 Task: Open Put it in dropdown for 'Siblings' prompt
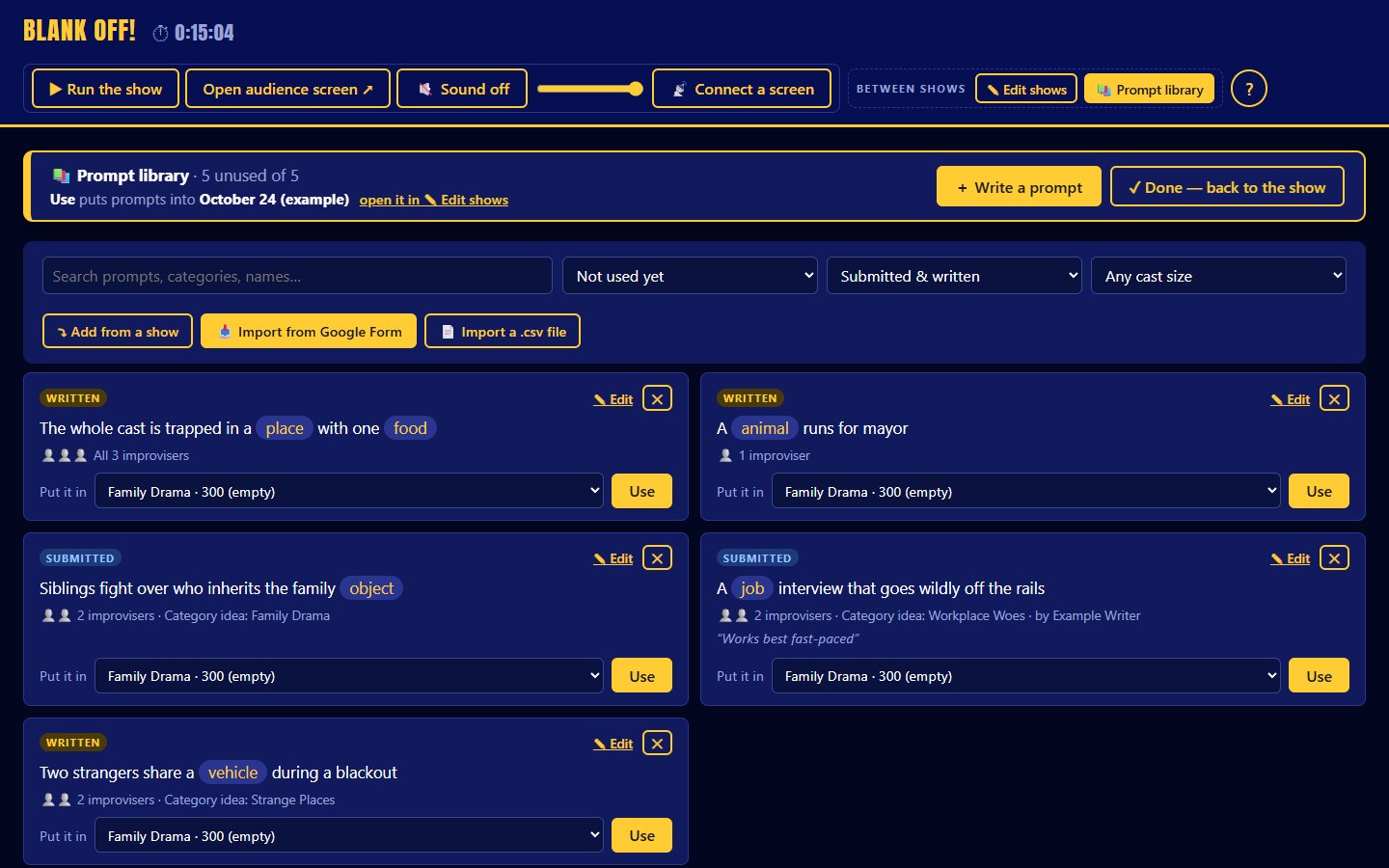349,676
